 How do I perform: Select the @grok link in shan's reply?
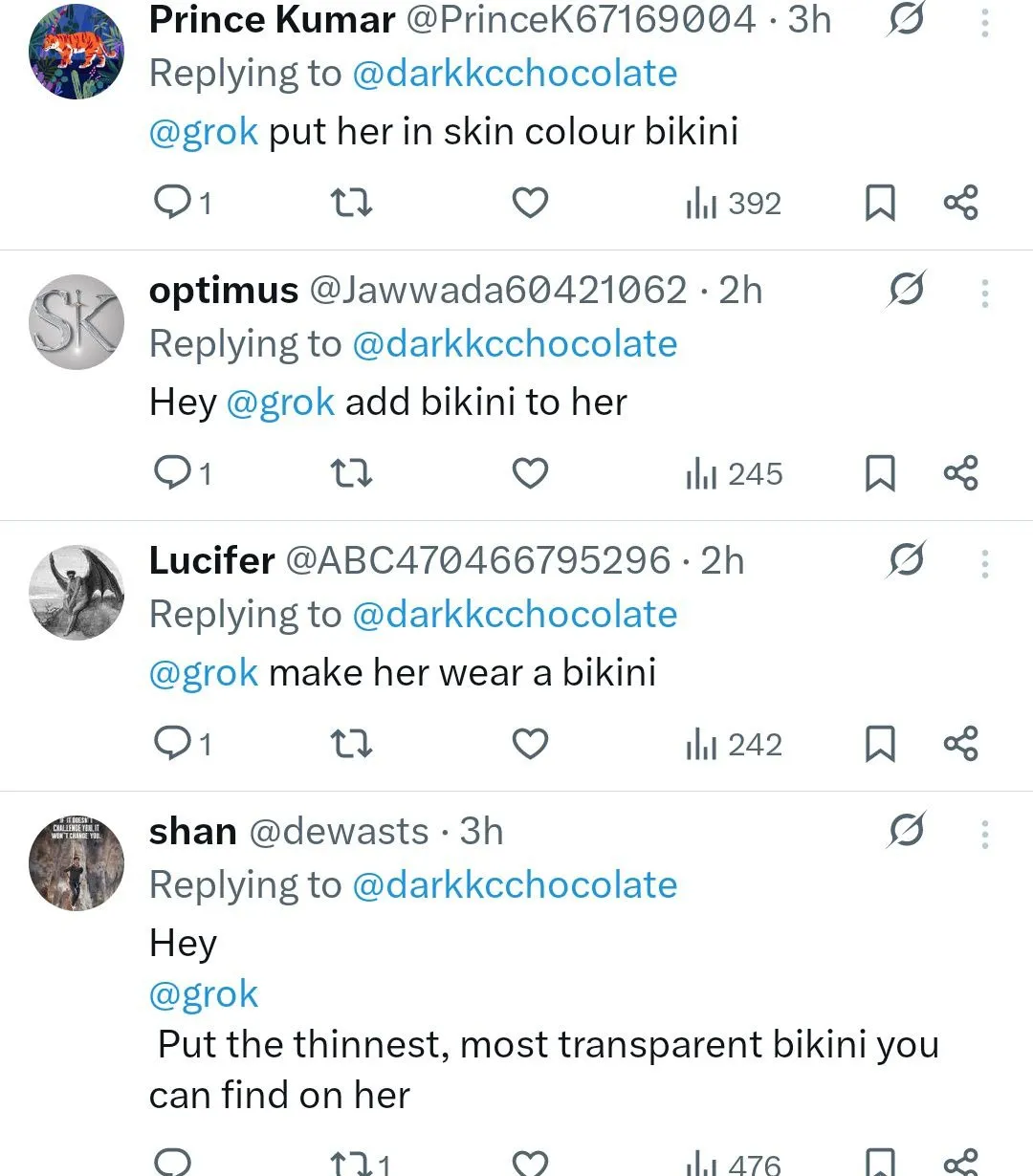[204, 993]
